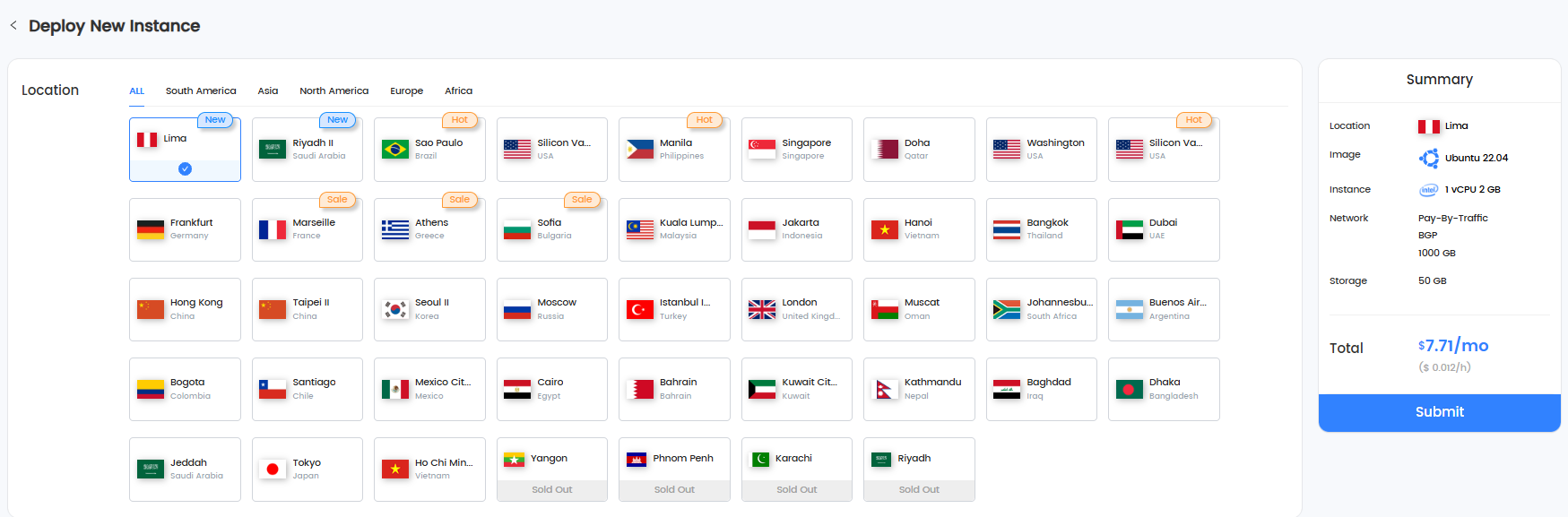The height and width of the screenshot is (517, 1568).
Task: Click the Nepal flag icon for Kathmandu
Action: [x=884, y=390]
